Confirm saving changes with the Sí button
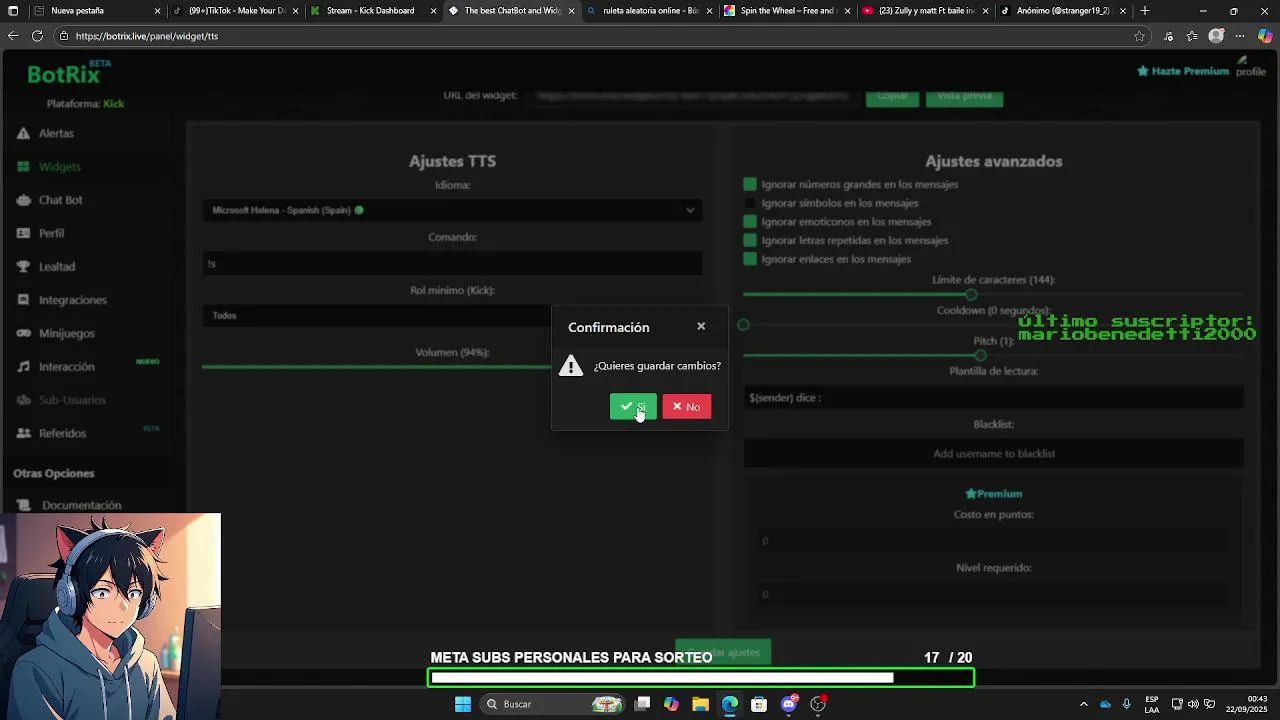Screen dimensions: 1280x720 [633, 406]
